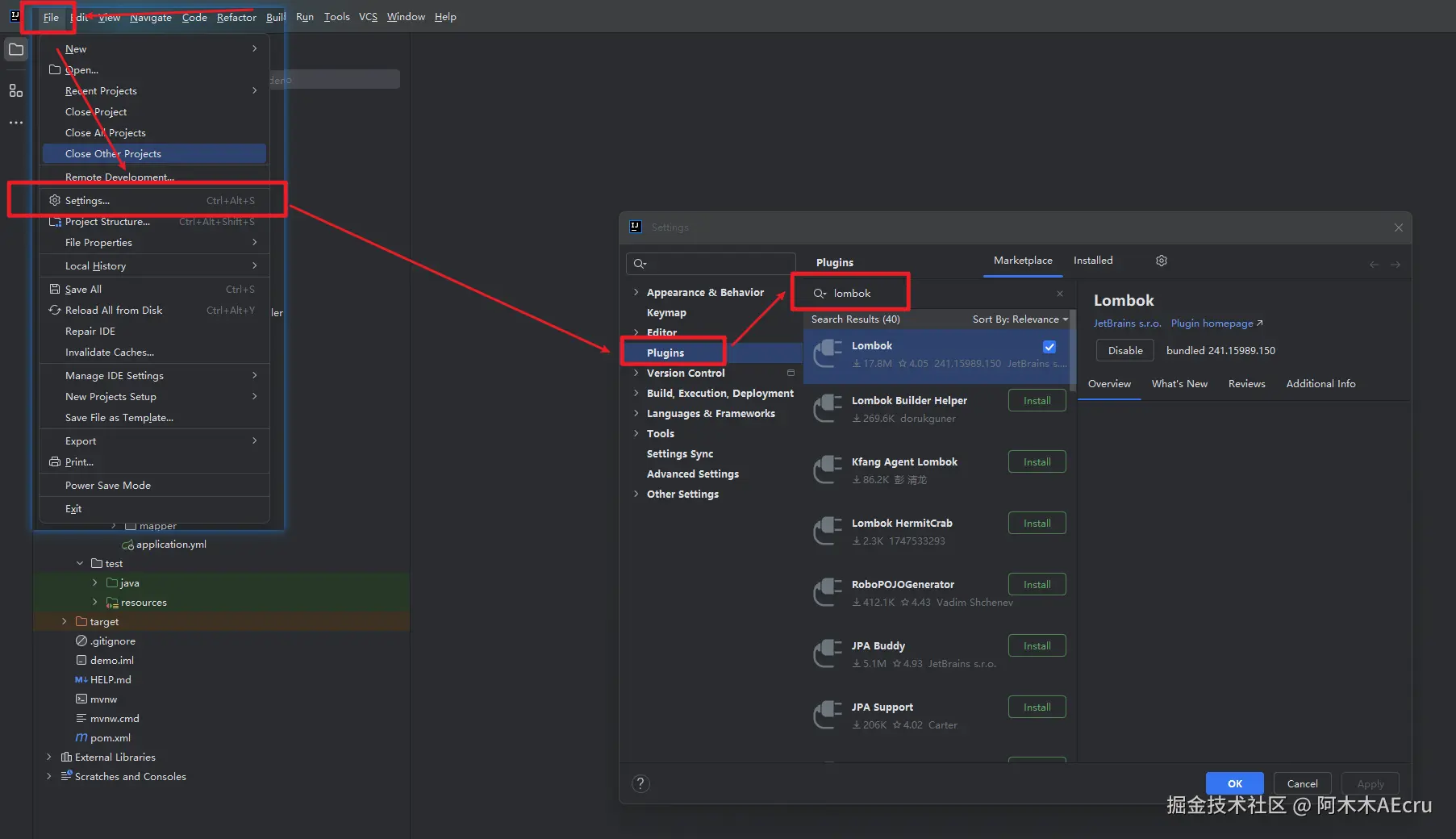This screenshot has height=839, width=1456.
Task: Switch to the Installed tab
Action: [x=1093, y=261]
